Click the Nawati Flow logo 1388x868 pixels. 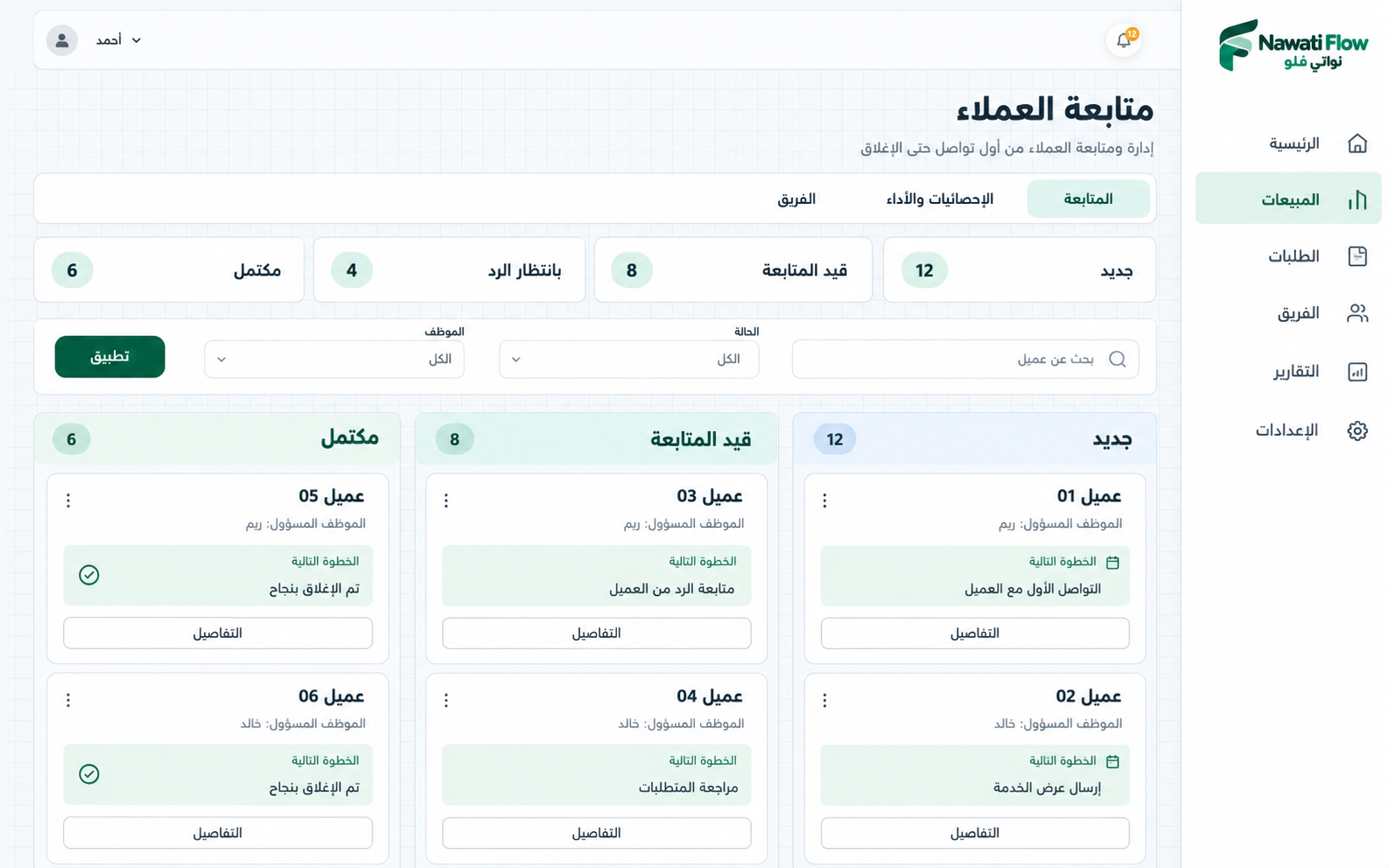1293,45
